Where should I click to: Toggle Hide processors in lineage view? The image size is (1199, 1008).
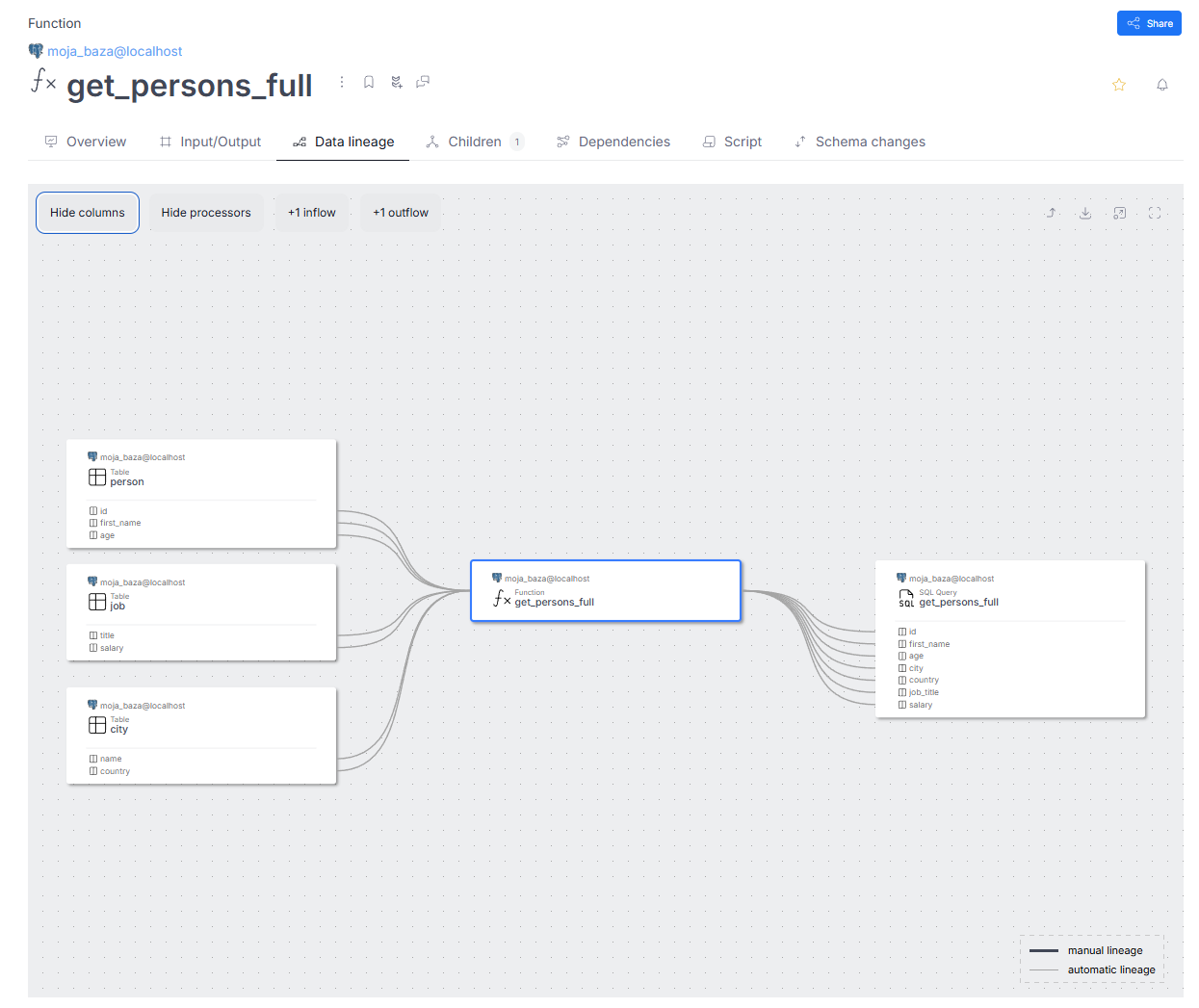pos(206,213)
